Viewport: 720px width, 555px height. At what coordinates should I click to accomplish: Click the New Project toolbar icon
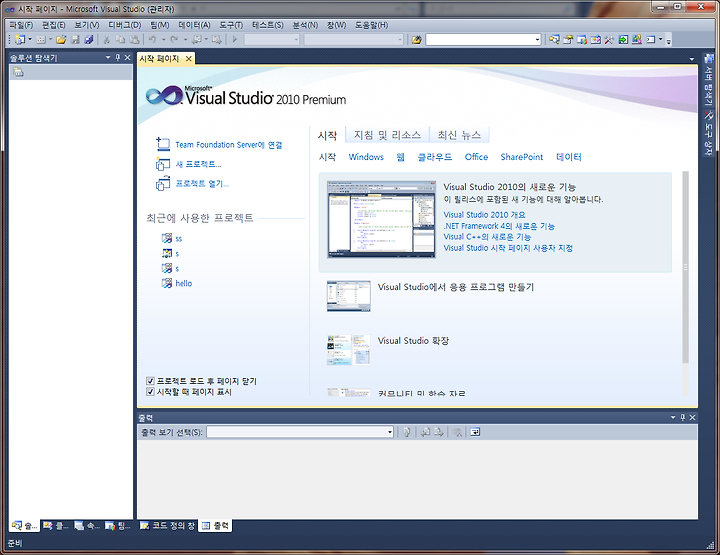coord(20,40)
